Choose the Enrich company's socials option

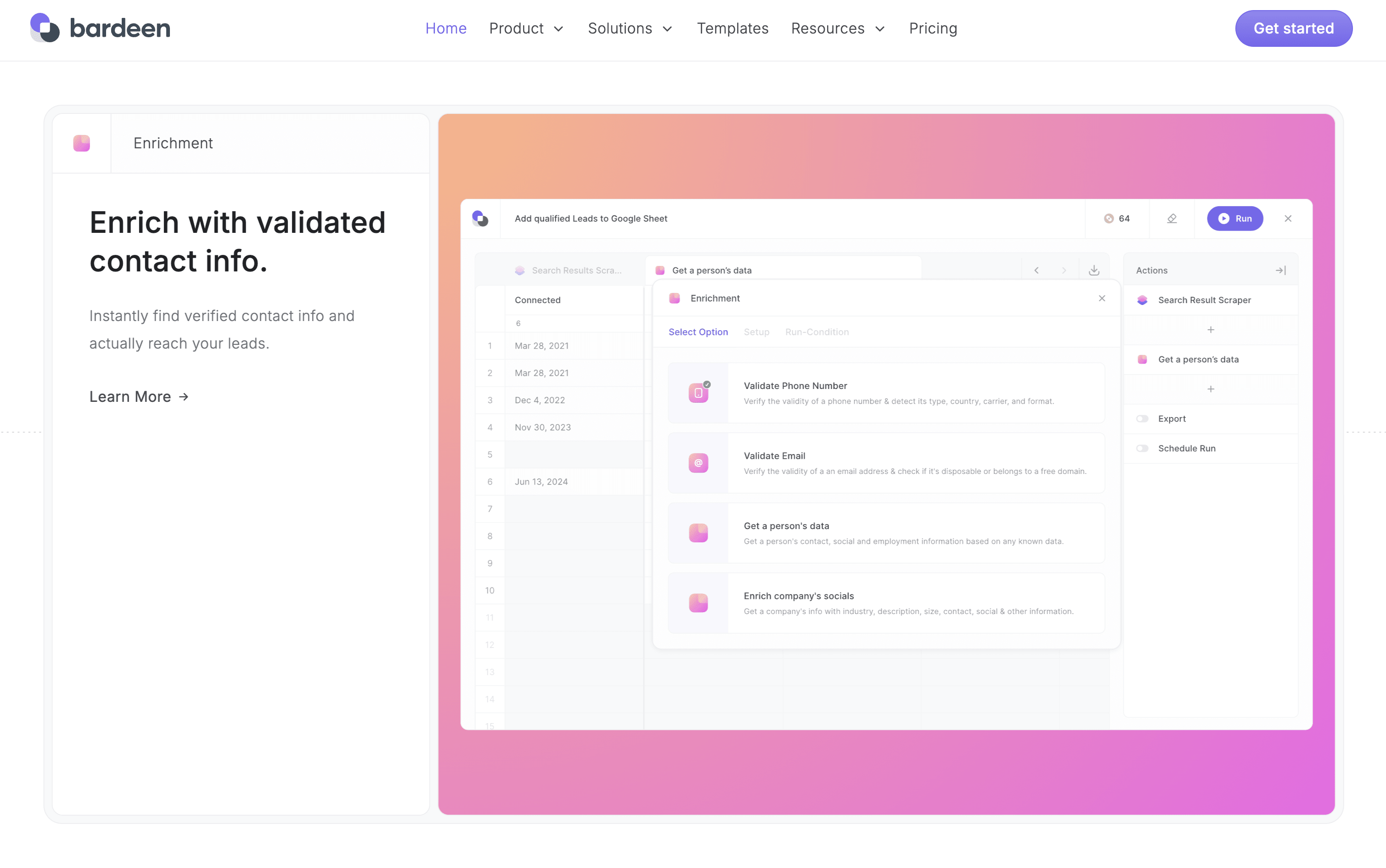[886, 603]
